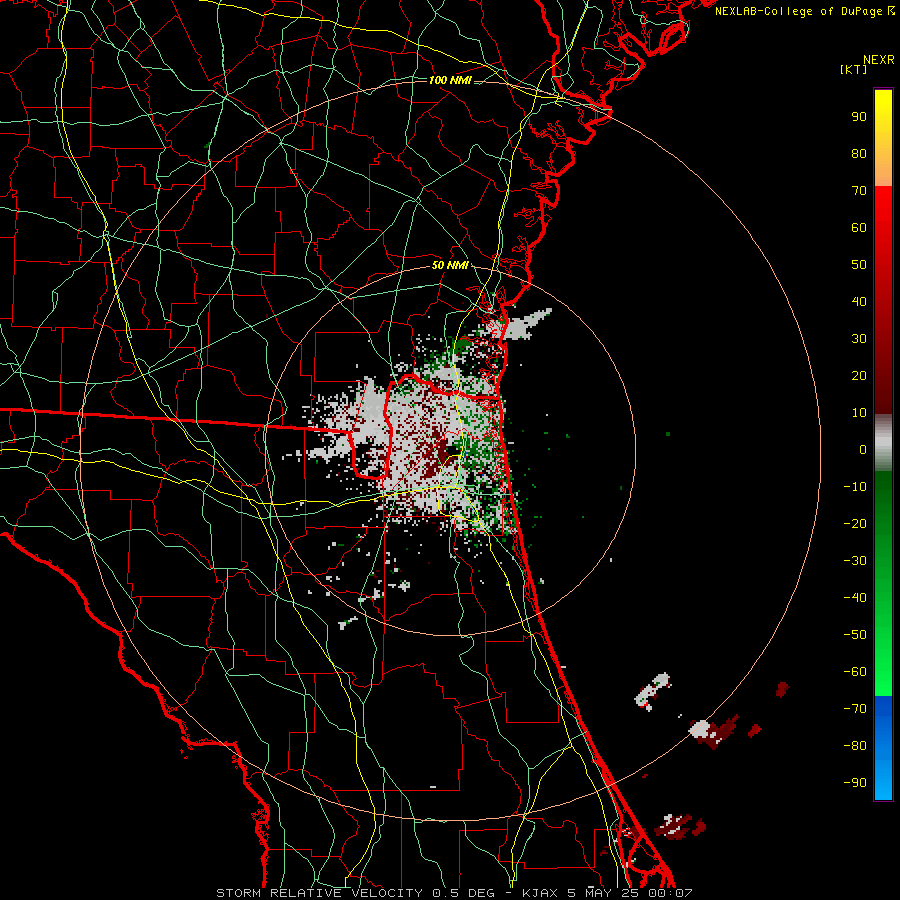The width and height of the screenshot is (900, 900).
Task: Click the -60 value on velocity scale
Action: (x=855, y=672)
